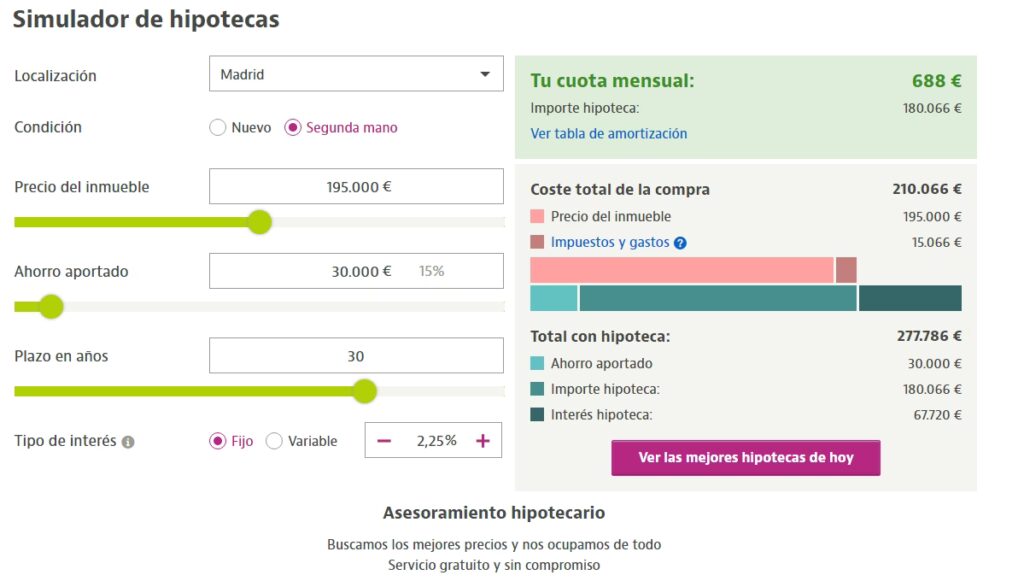Select the Segunda mano radio button
This screenshot has width=1024, height=581.
(293, 128)
